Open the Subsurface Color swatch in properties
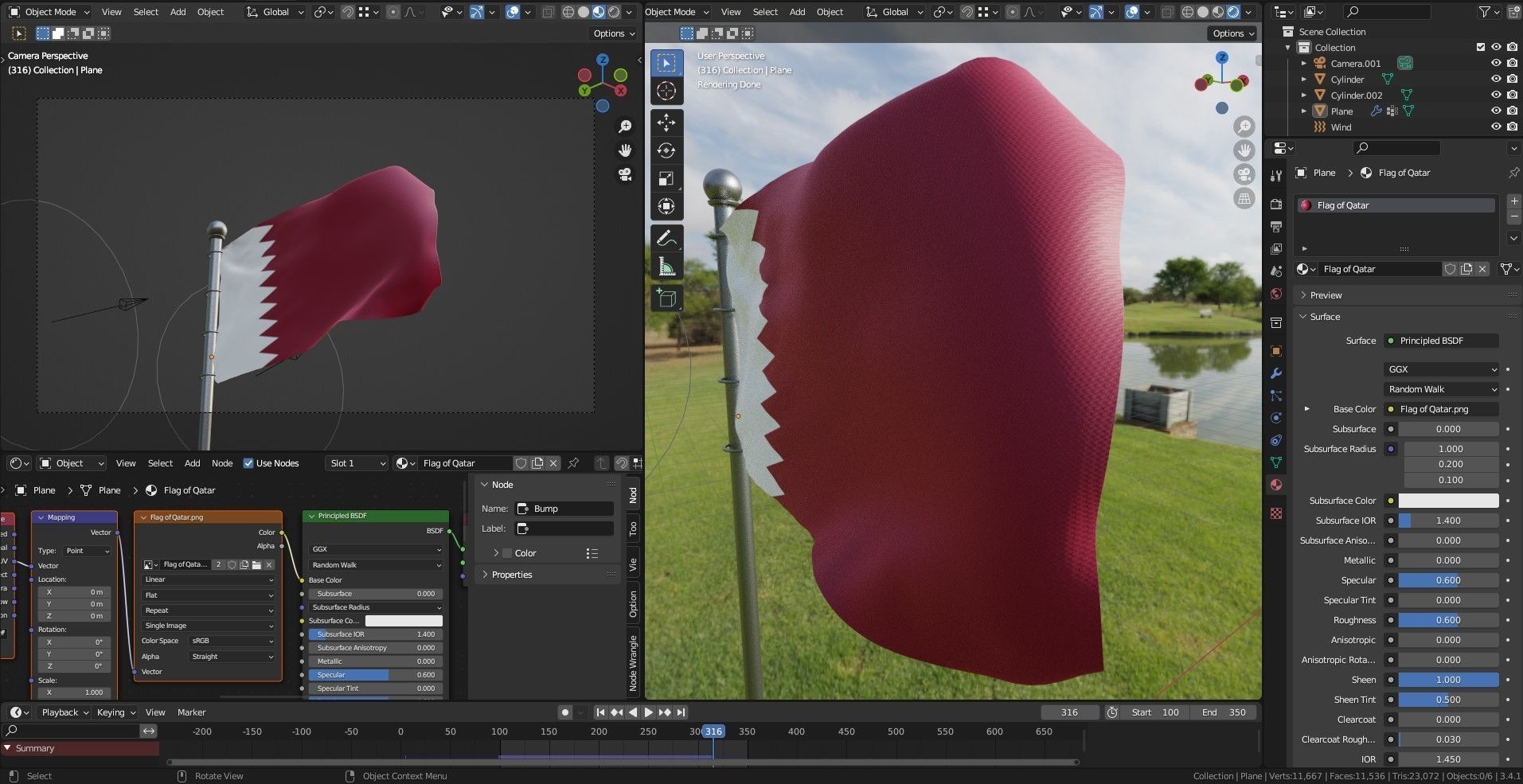This screenshot has height=784, width=1523. point(1448,501)
